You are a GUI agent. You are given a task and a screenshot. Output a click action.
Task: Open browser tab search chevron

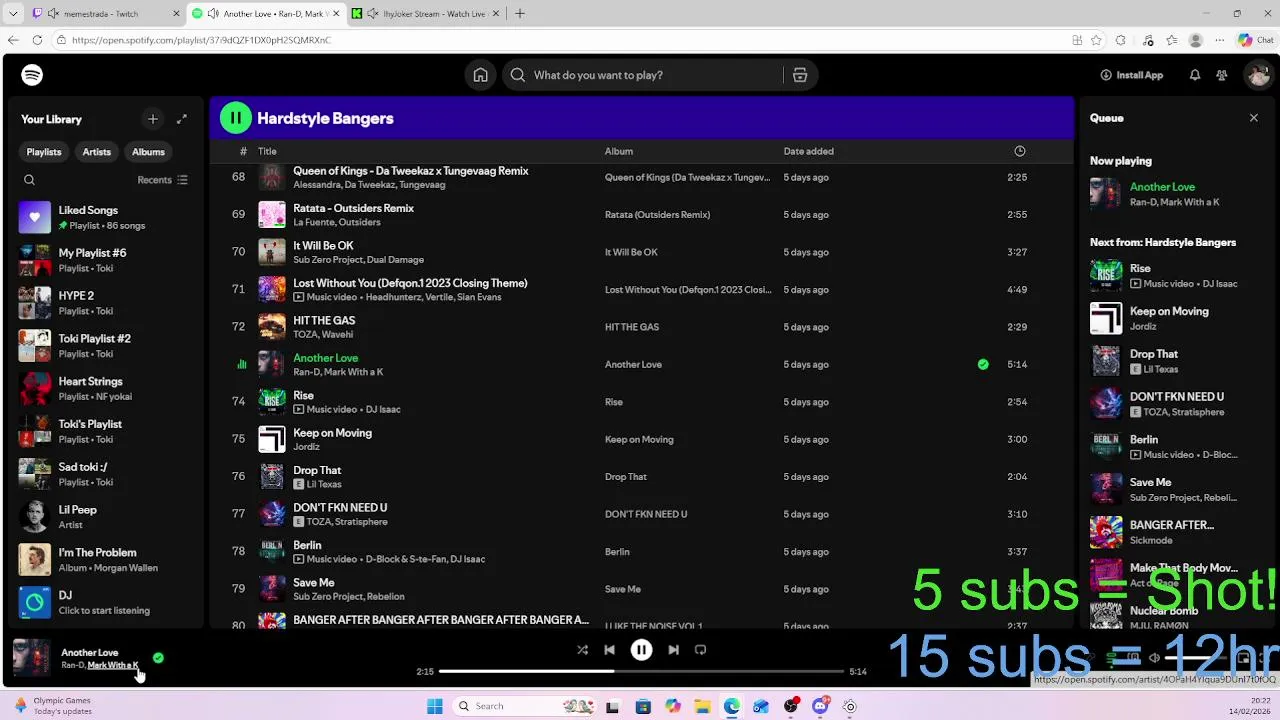tap(13, 14)
